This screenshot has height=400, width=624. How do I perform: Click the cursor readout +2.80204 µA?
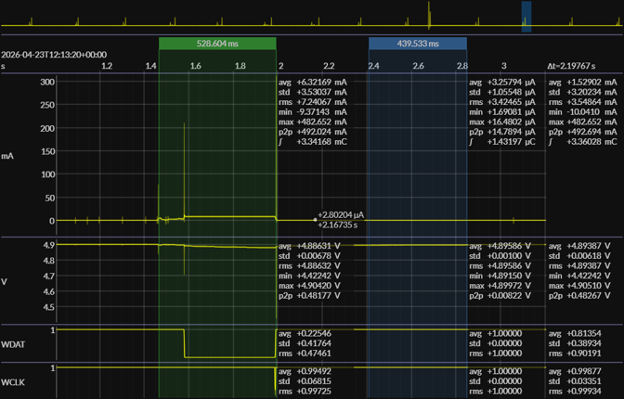pyautogui.click(x=341, y=215)
